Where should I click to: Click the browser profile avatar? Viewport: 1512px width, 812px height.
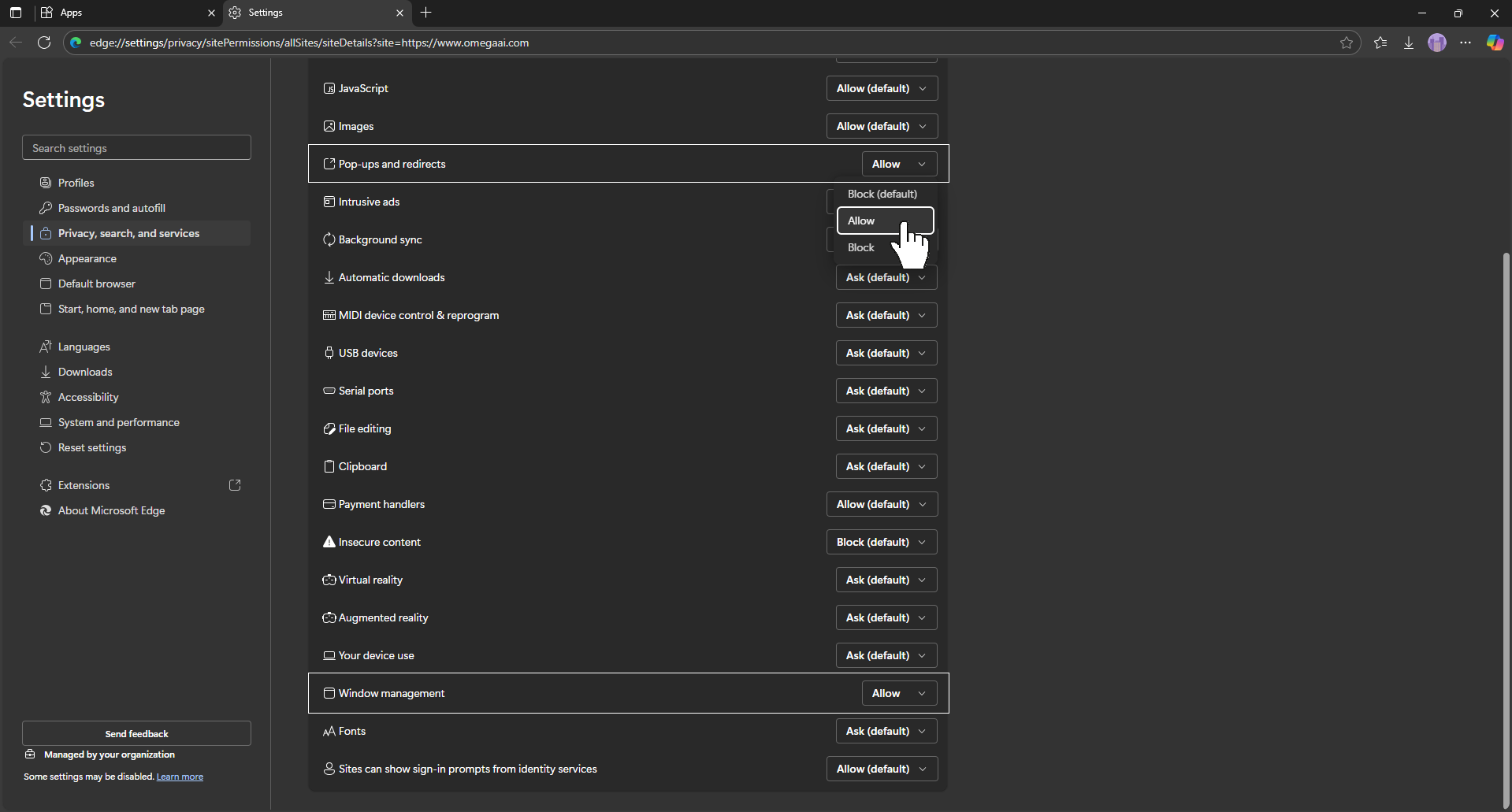pos(1437,43)
